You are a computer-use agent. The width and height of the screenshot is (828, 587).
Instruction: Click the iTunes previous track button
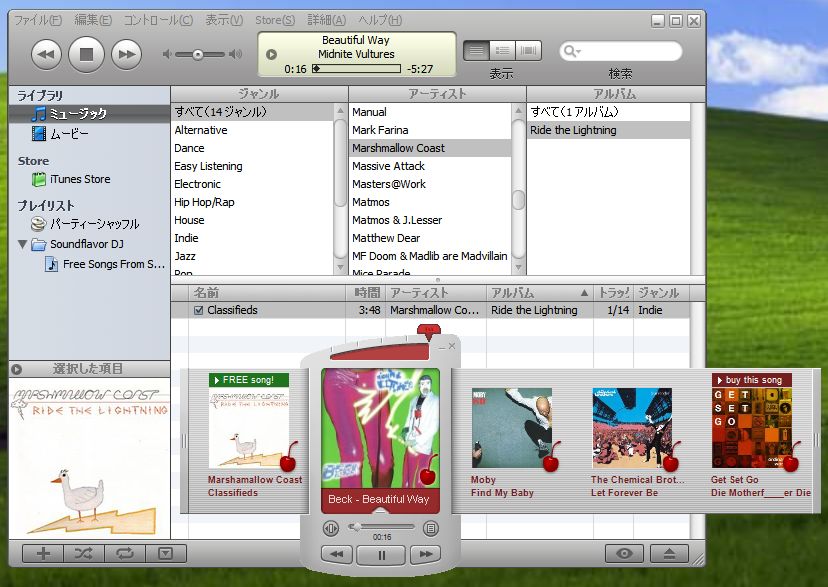46,54
